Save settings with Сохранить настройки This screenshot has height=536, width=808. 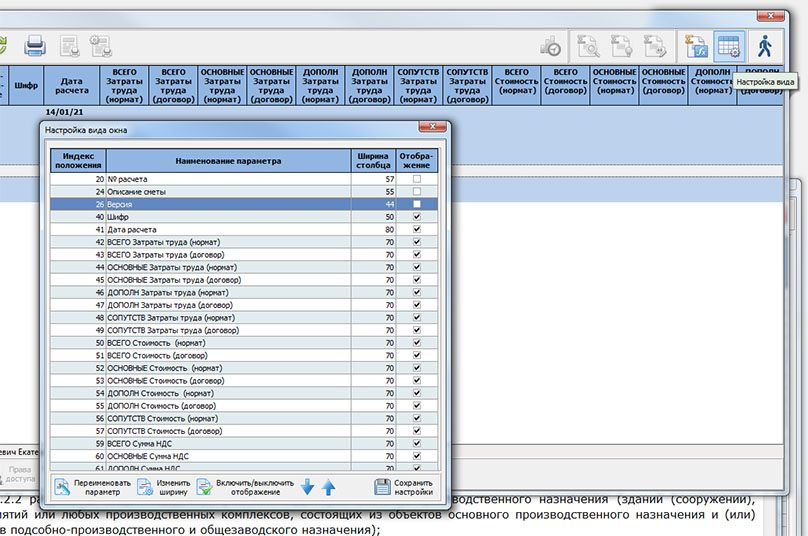[x=405, y=487]
